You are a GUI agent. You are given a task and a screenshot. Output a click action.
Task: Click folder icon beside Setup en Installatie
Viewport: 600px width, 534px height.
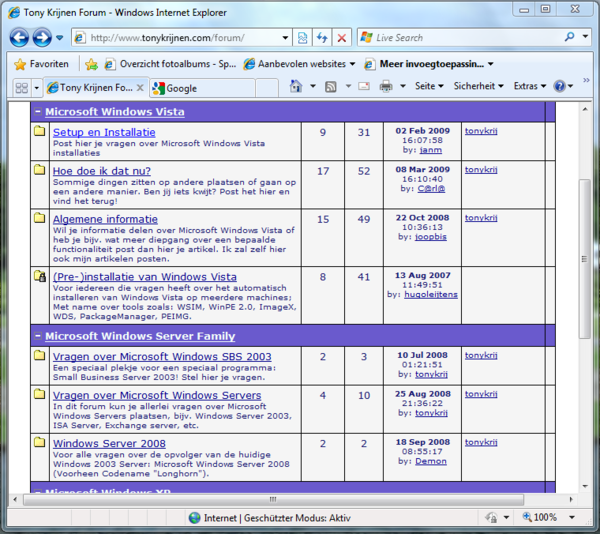click(x=39, y=131)
